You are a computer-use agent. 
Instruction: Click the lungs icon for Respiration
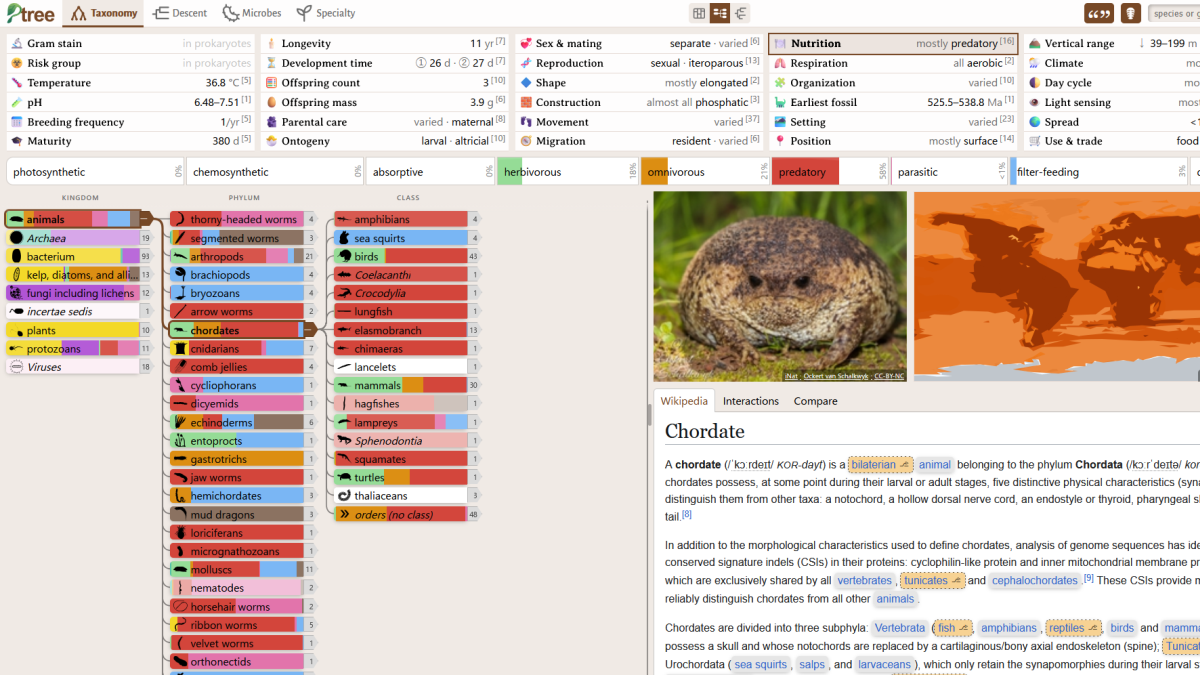(x=781, y=63)
